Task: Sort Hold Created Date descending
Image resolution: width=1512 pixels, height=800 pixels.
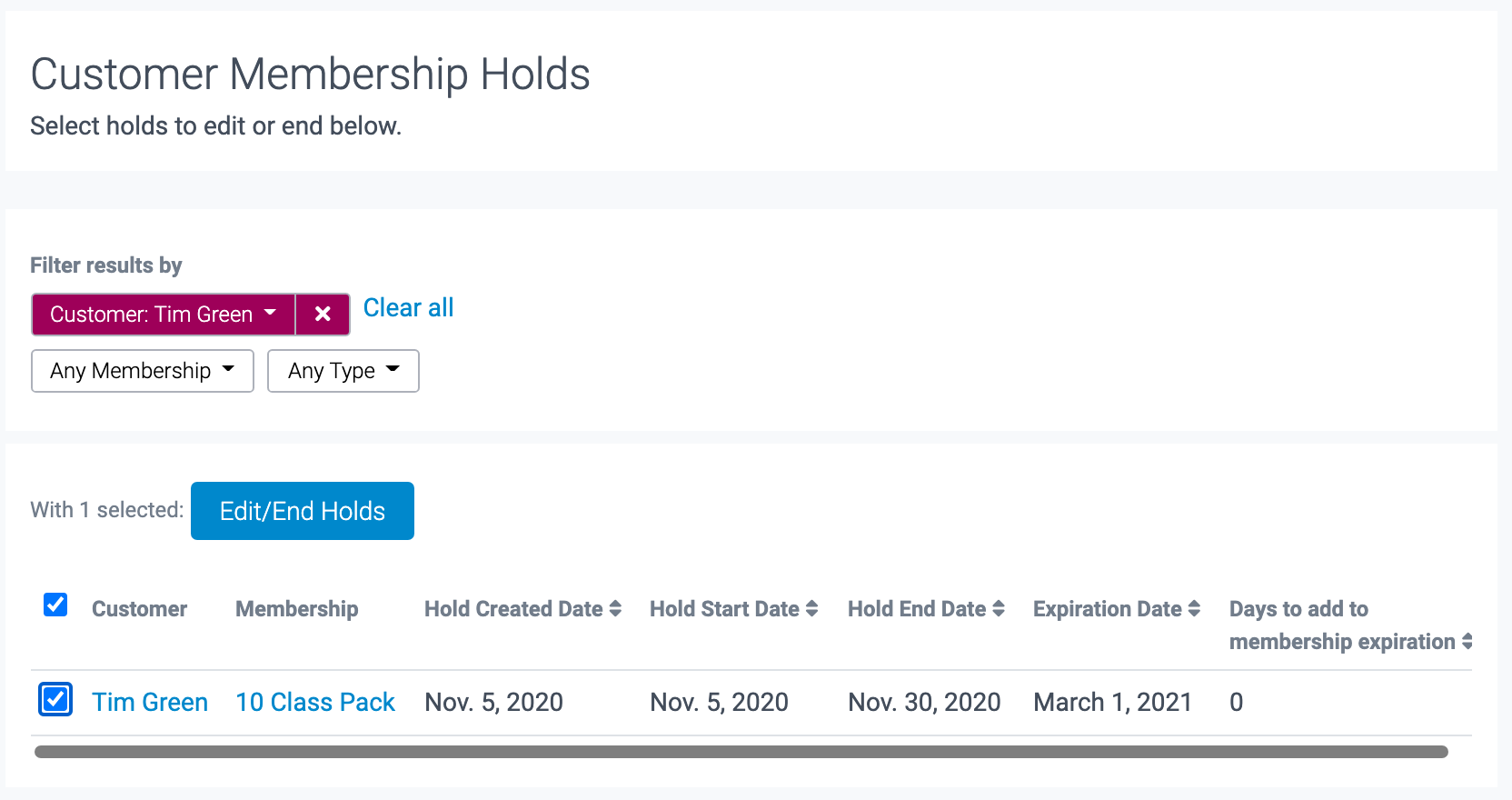Action: [616, 615]
